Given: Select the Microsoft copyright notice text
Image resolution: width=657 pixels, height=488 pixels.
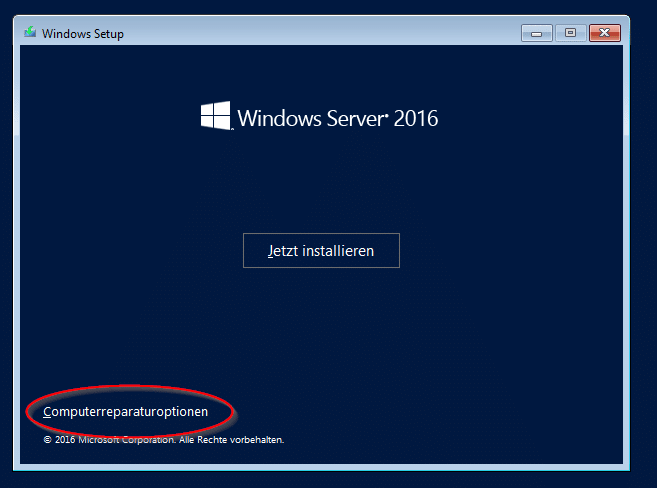Looking at the screenshot, I should [x=163, y=440].
